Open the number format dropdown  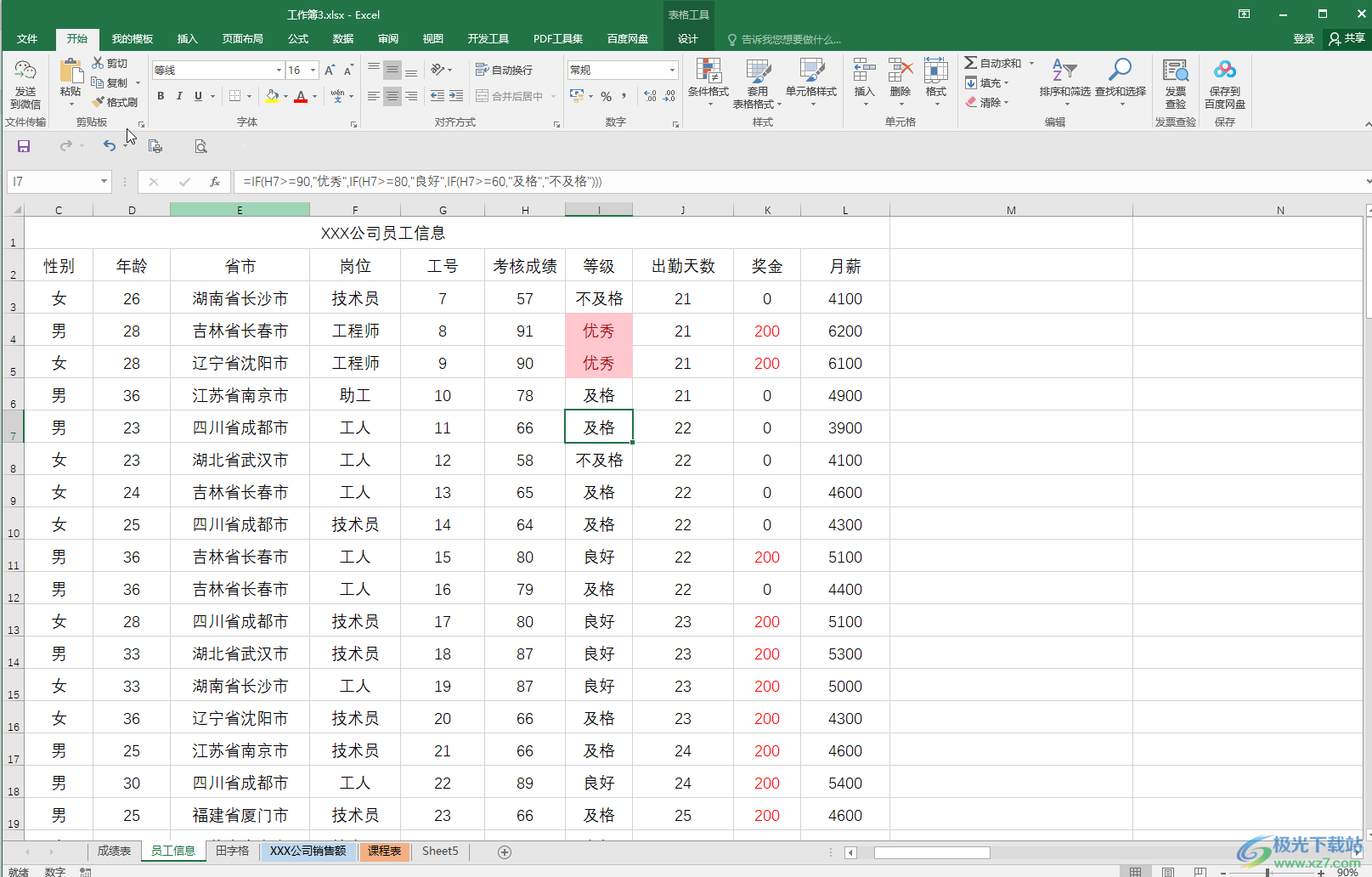(x=672, y=70)
